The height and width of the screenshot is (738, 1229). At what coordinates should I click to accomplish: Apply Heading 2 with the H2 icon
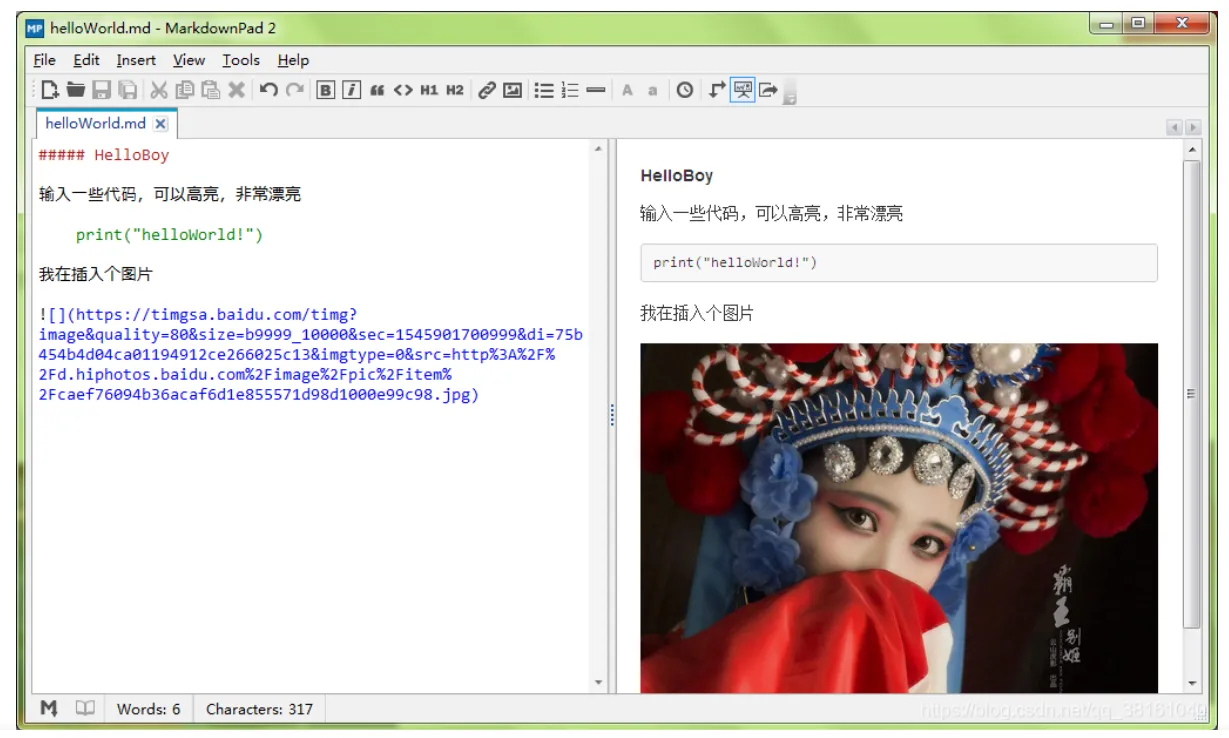click(x=455, y=90)
